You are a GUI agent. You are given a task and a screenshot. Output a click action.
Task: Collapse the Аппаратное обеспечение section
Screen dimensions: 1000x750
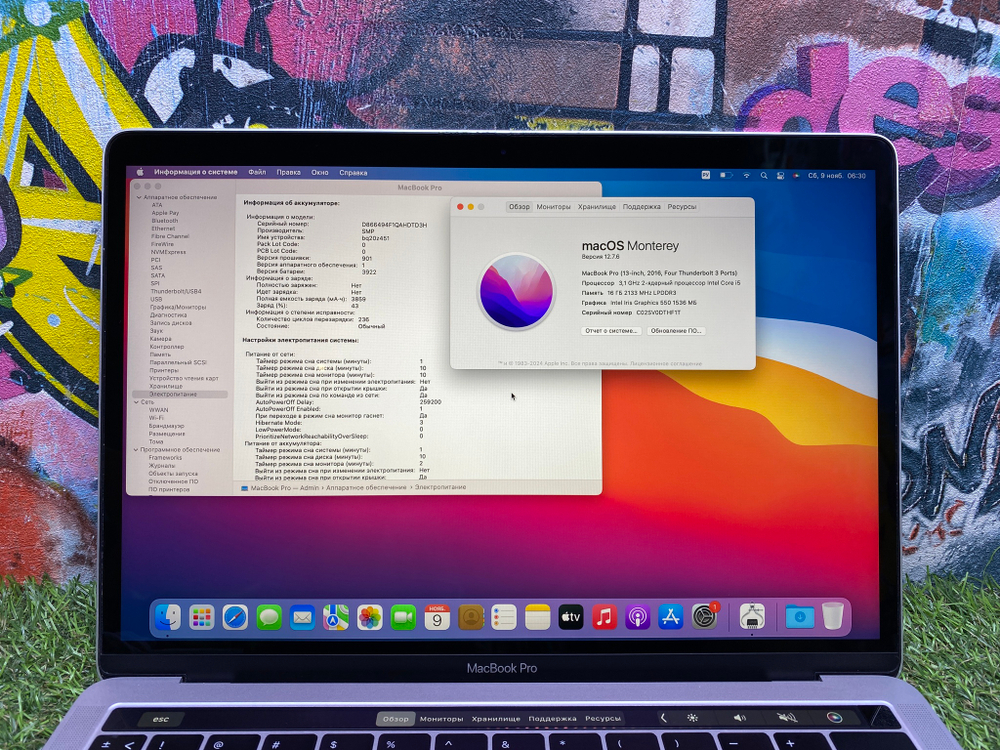[141, 197]
